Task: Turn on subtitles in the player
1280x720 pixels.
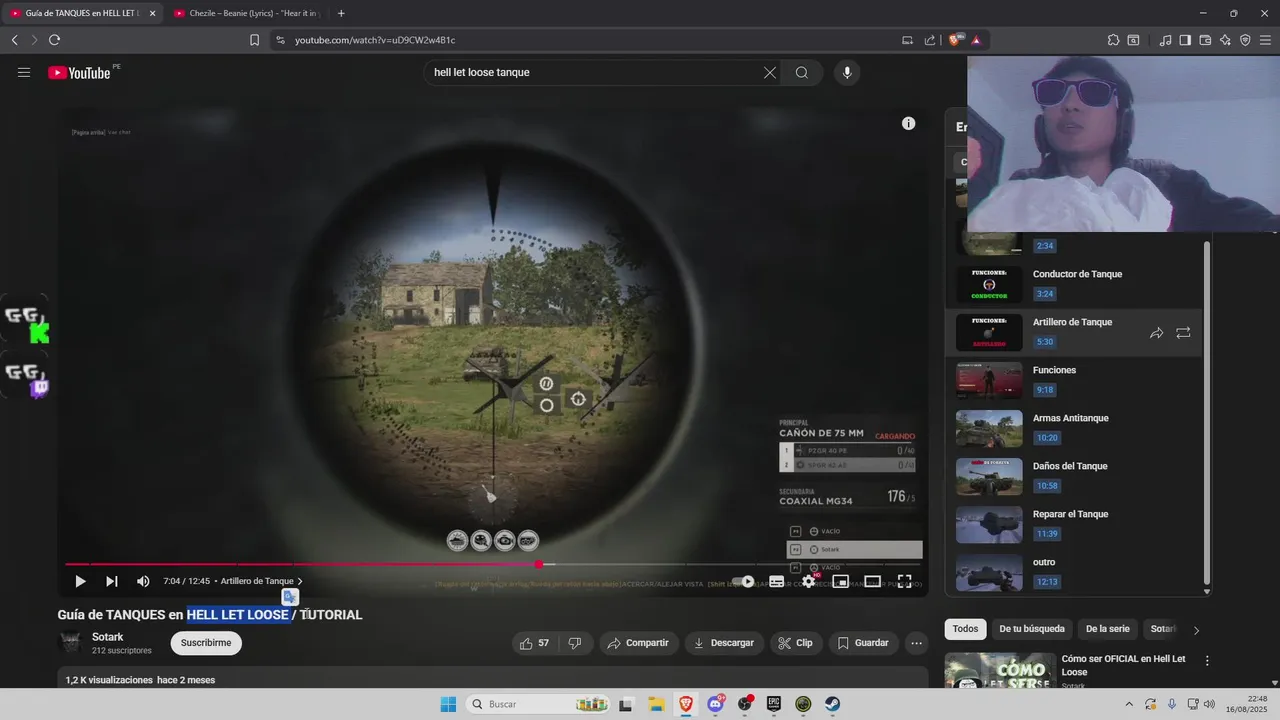Action: coord(776,581)
